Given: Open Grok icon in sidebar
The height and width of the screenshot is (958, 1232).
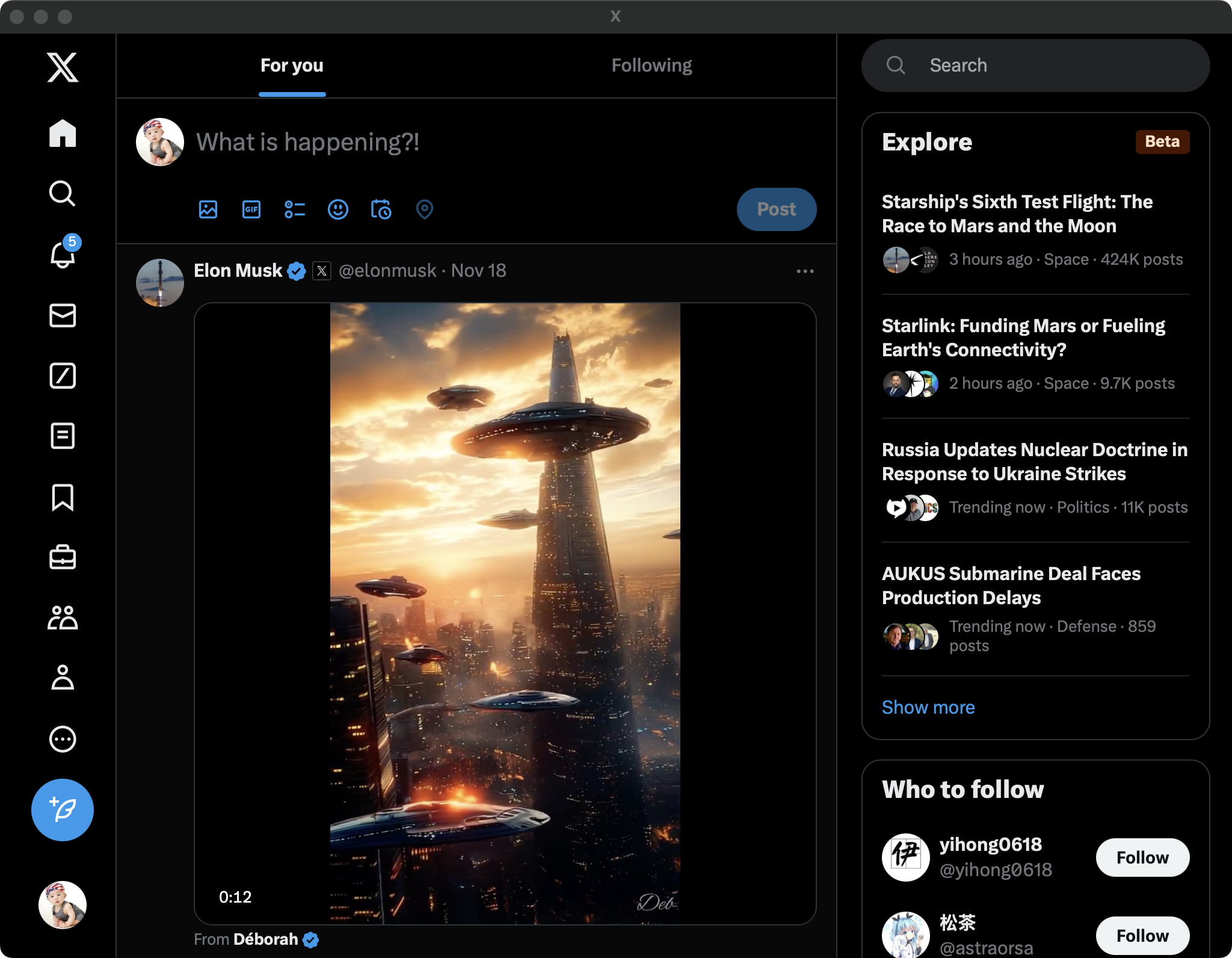Looking at the screenshot, I should [x=63, y=375].
